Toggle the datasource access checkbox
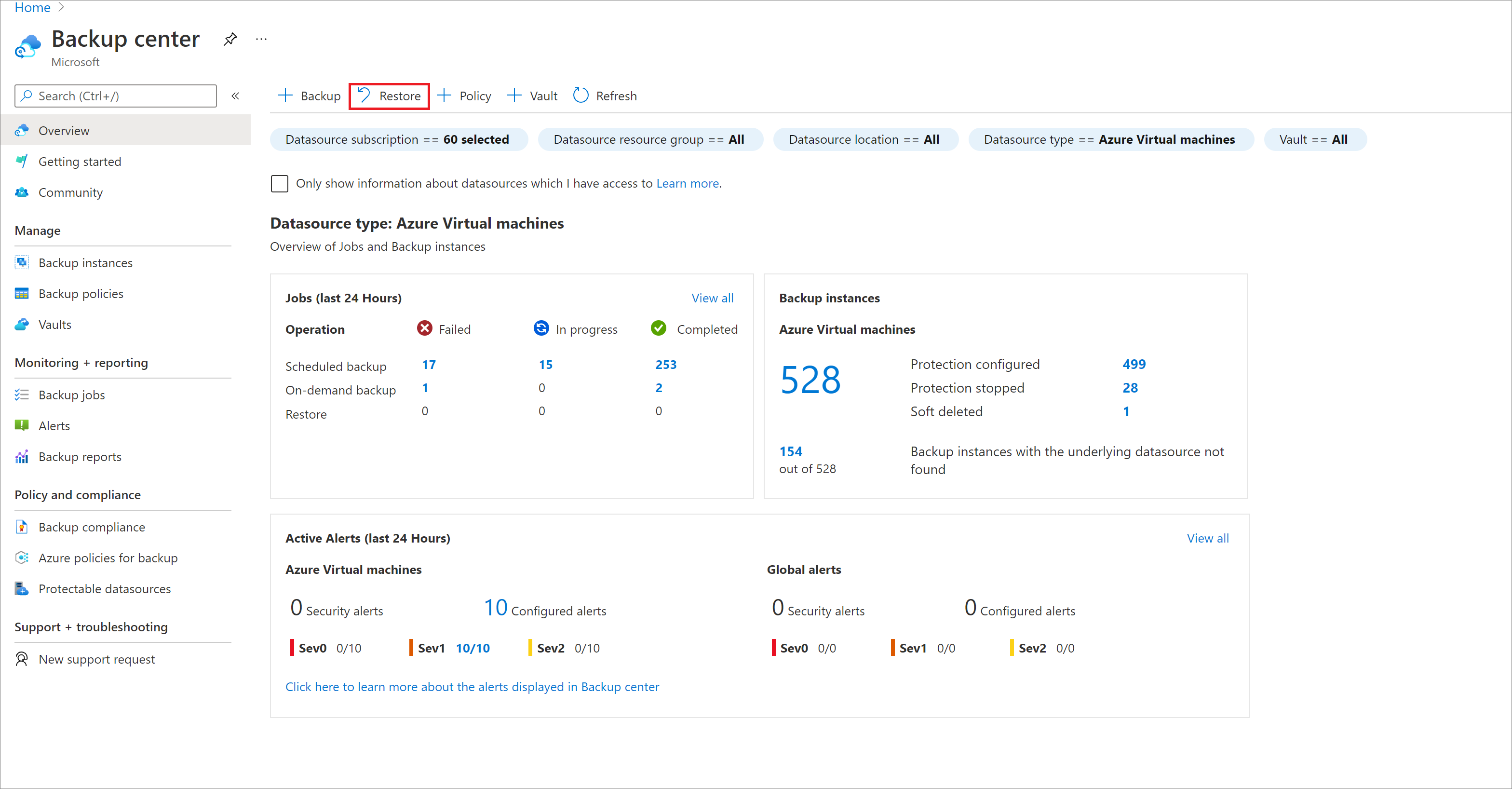 [281, 183]
